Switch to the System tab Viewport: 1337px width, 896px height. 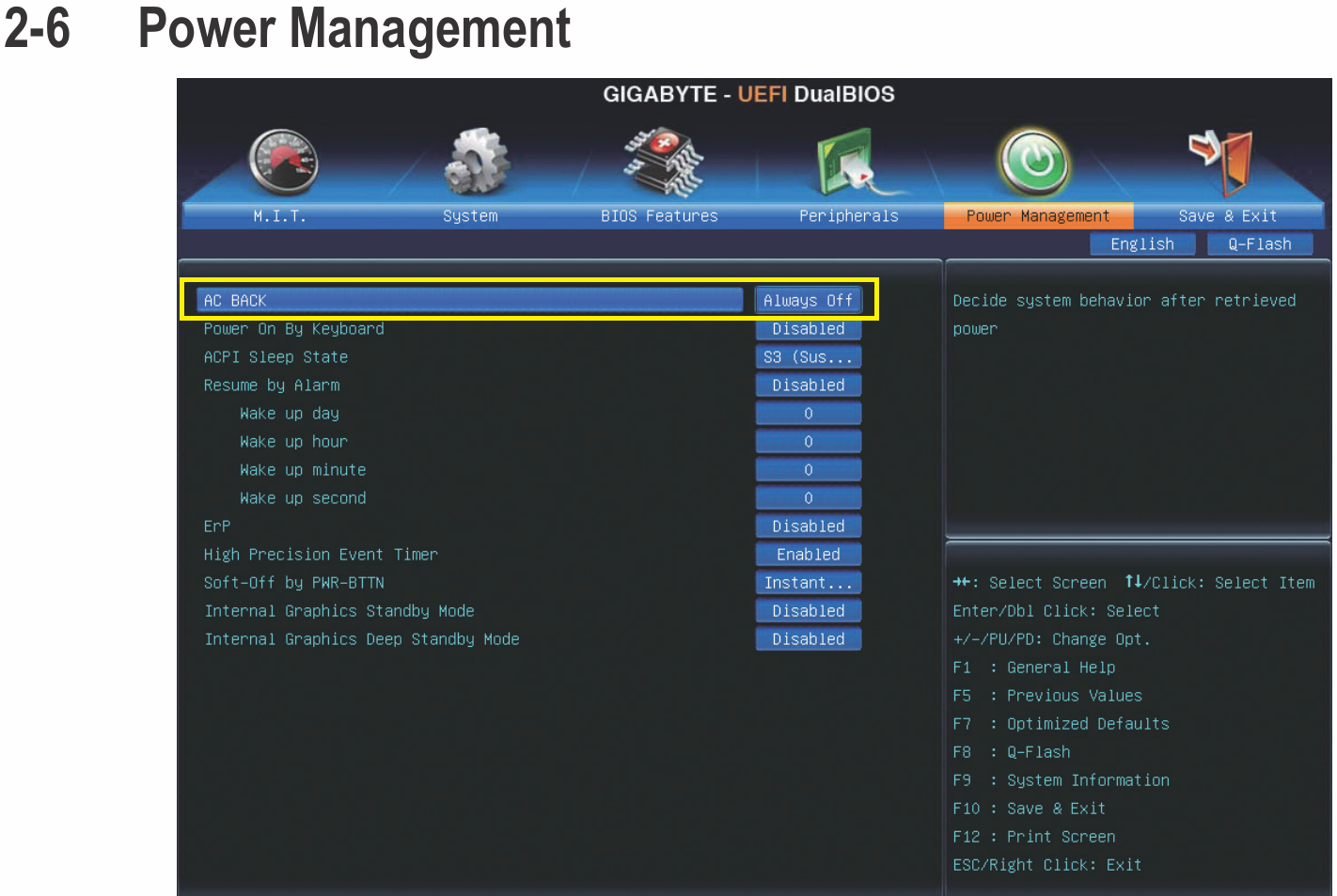470,216
